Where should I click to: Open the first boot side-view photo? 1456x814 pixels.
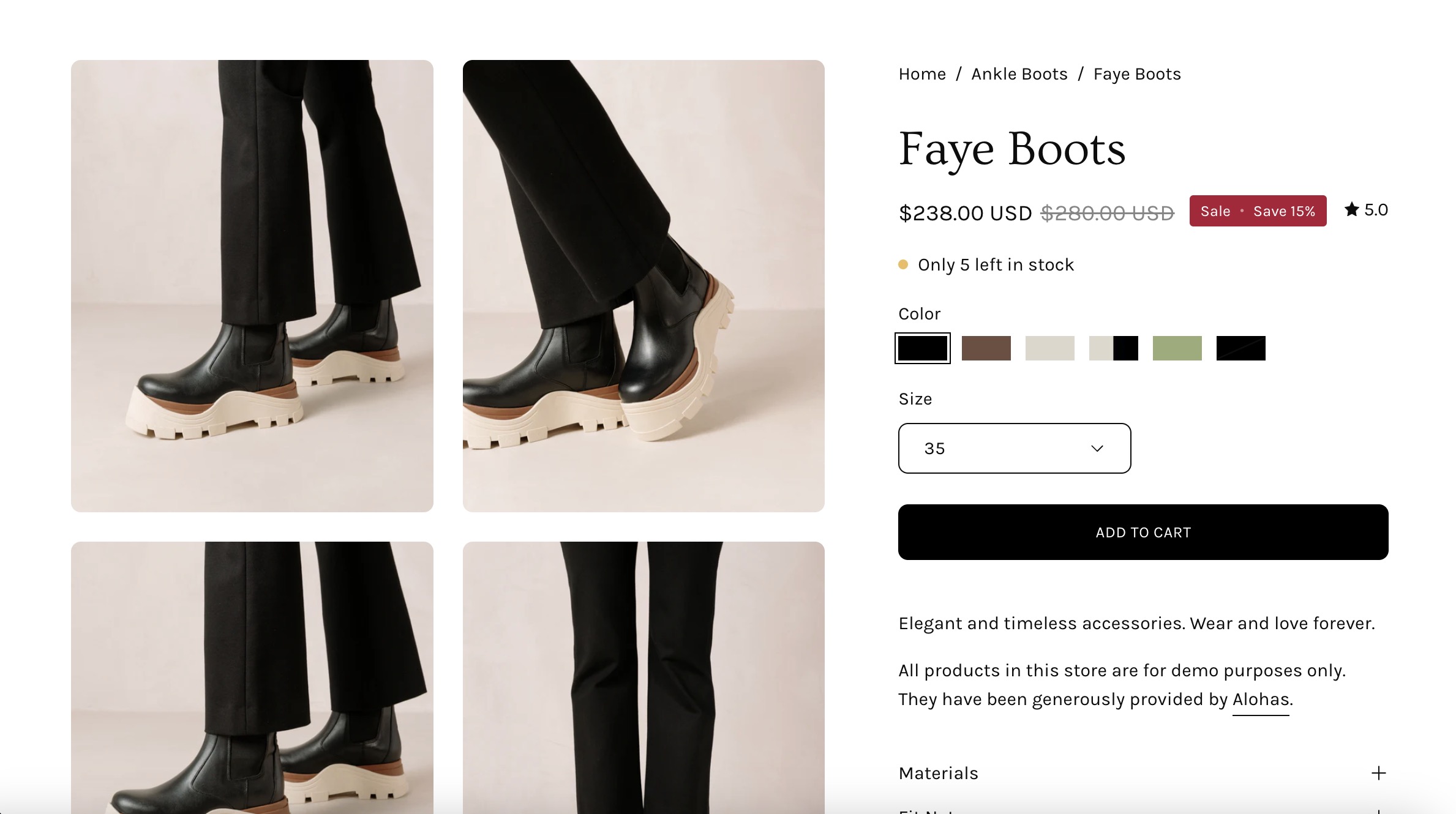coord(252,286)
